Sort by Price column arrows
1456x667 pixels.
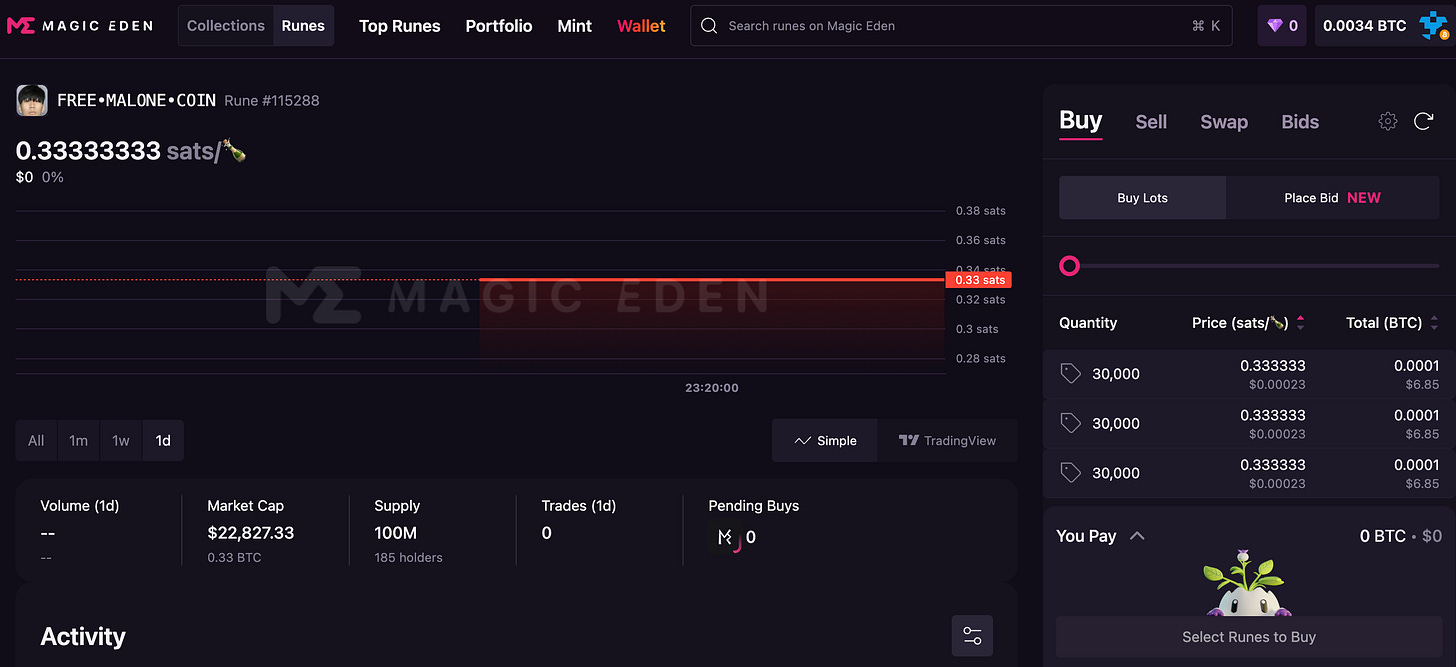[1300, 322]
